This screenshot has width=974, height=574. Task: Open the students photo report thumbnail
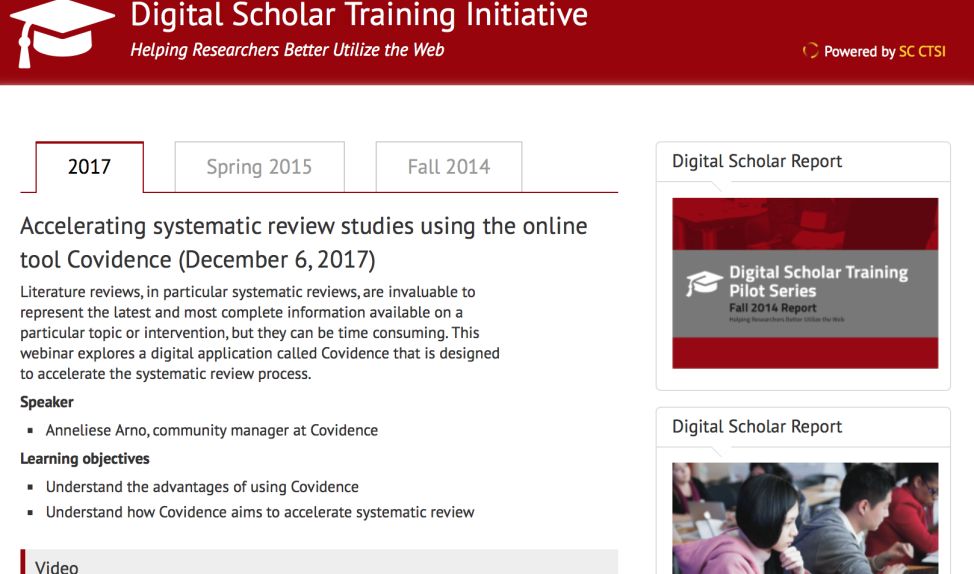pyautogui.click(x=805, y=518)
